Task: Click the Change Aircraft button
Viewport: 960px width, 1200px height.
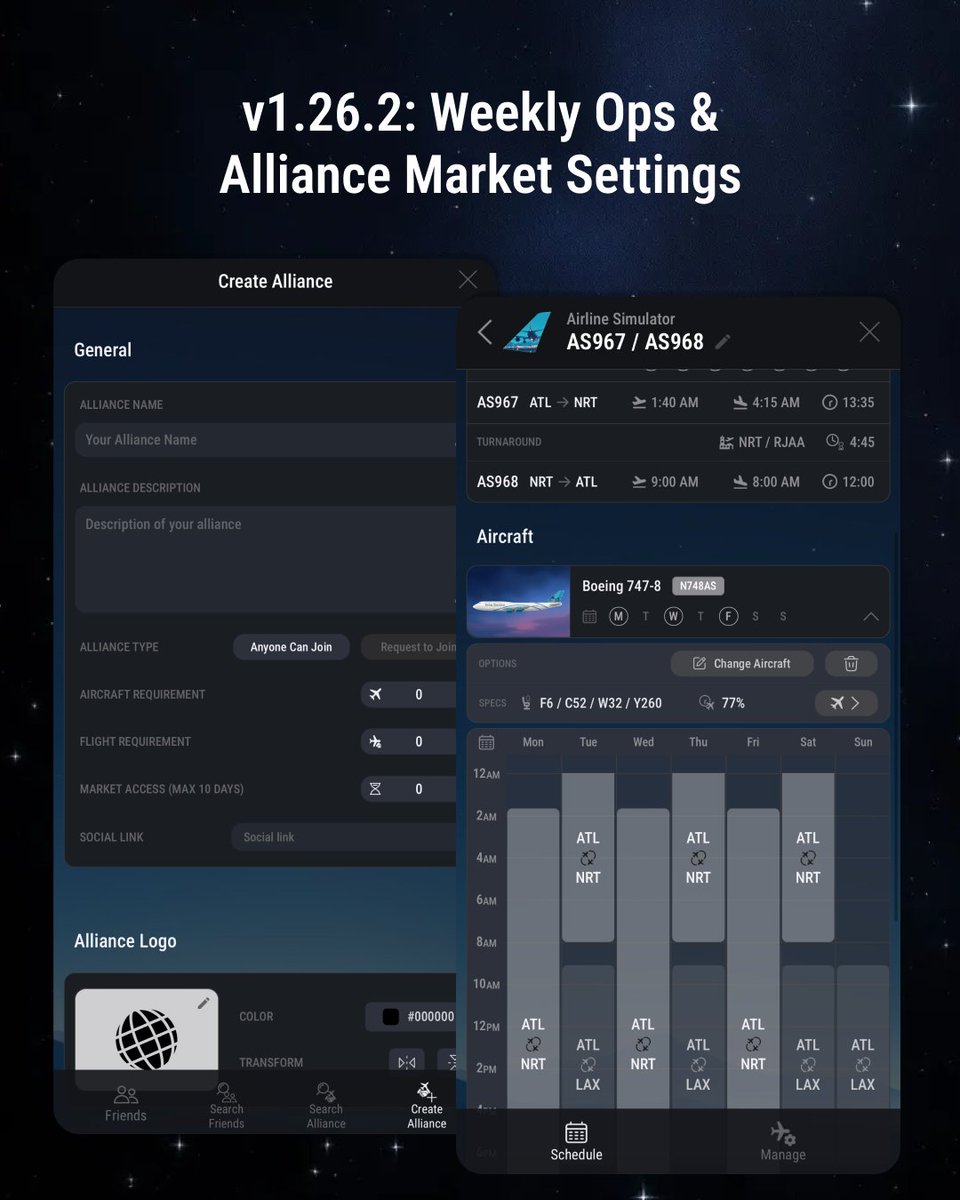Action: (741, 663)
